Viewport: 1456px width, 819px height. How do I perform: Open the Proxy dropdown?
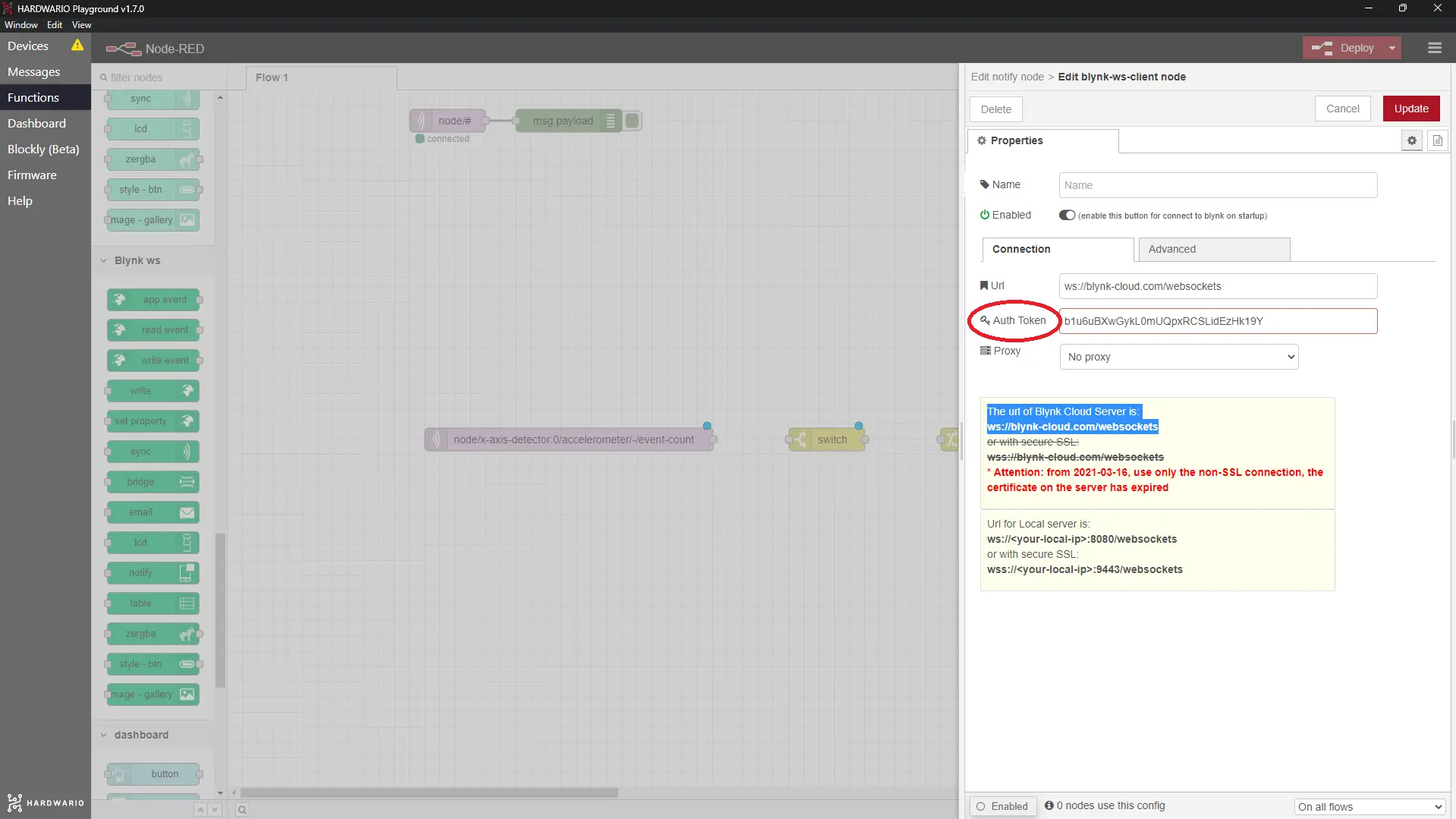(1179, 357)
